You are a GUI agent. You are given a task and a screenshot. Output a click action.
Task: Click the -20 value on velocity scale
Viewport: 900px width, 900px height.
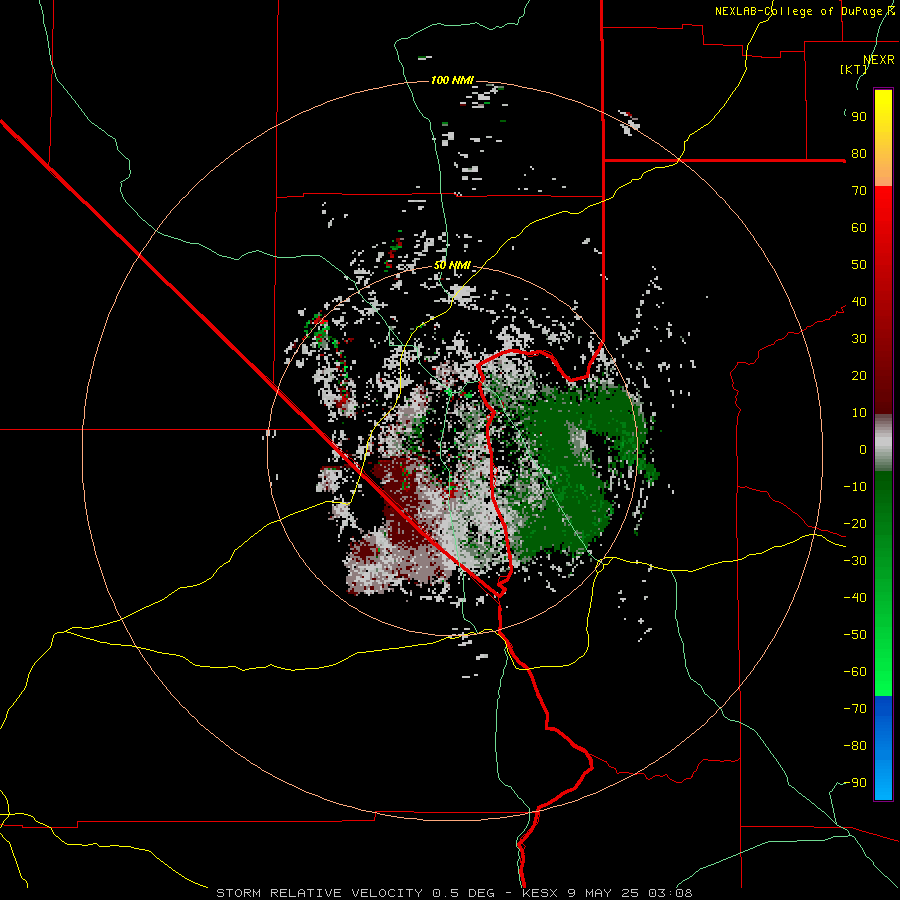855,523
